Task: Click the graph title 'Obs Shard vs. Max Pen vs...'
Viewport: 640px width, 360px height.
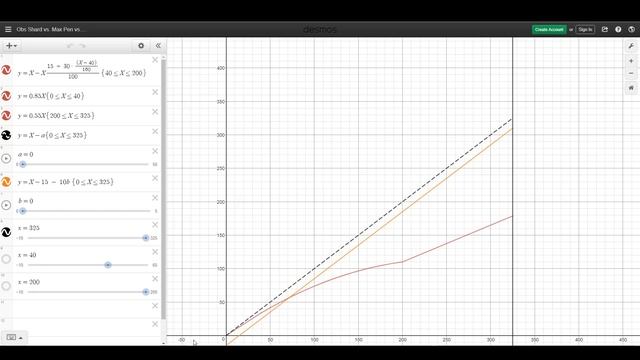Action: tap(50, 29)
